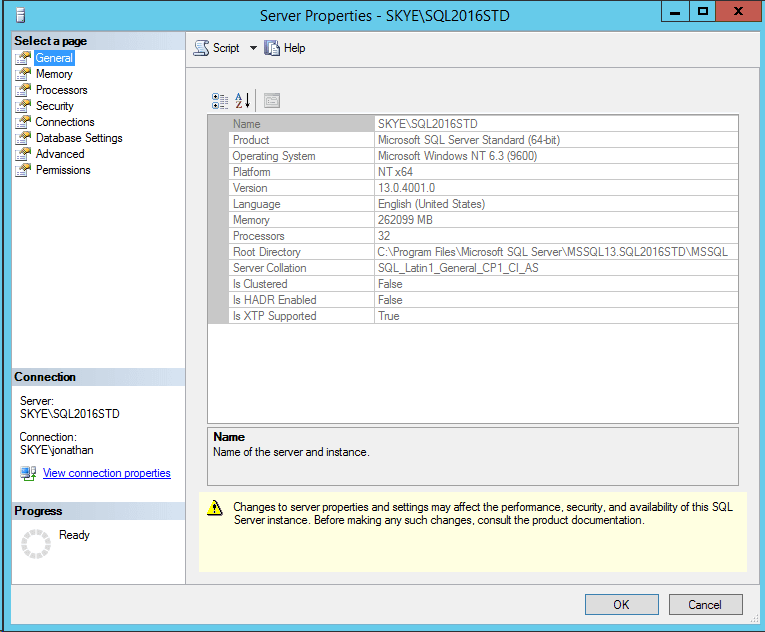765x632 pixels.
Task: Click the dialog resize grip corner
Action: pos(754,619)
